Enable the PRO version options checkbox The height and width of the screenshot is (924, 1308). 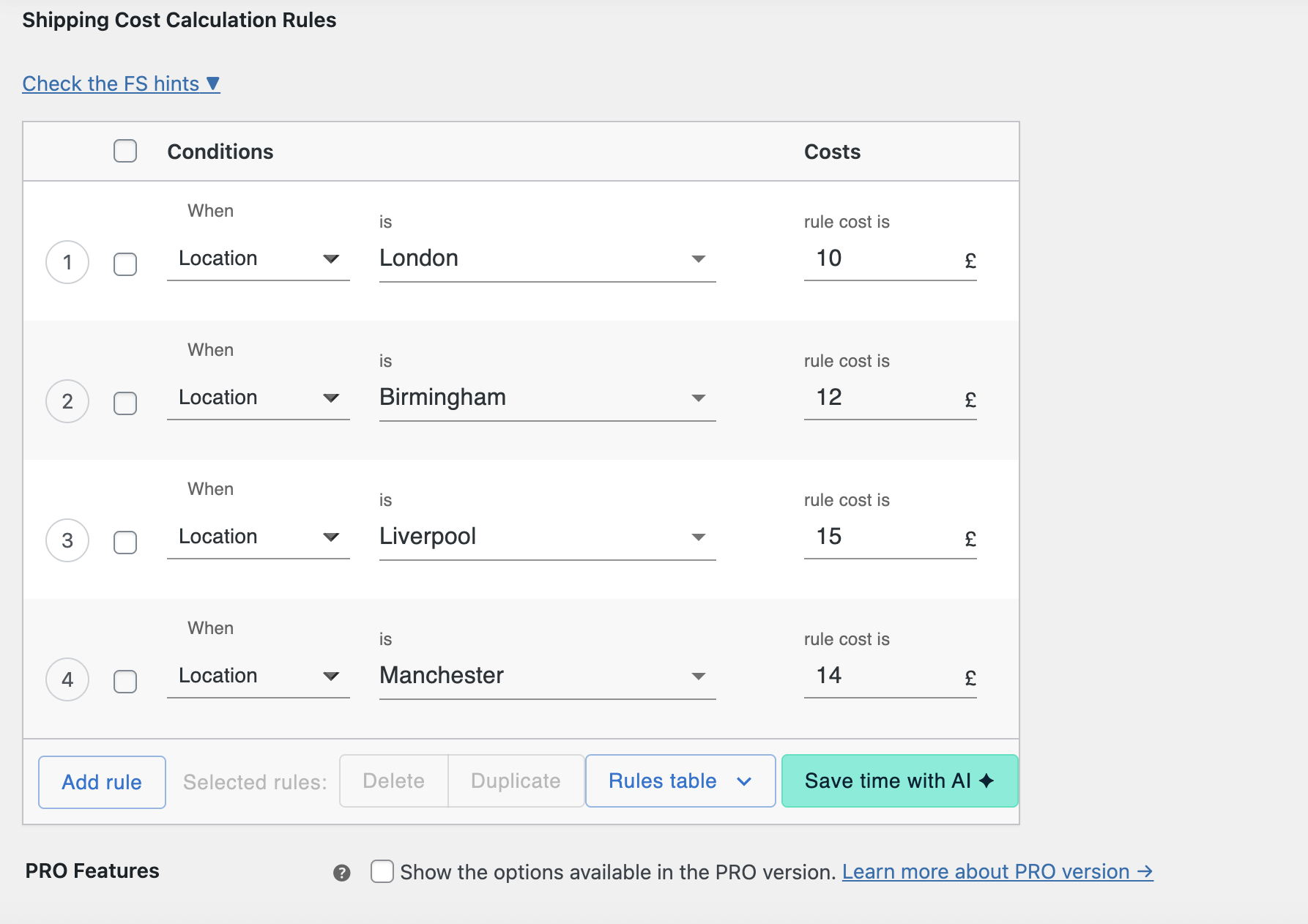tap(382, 871)
